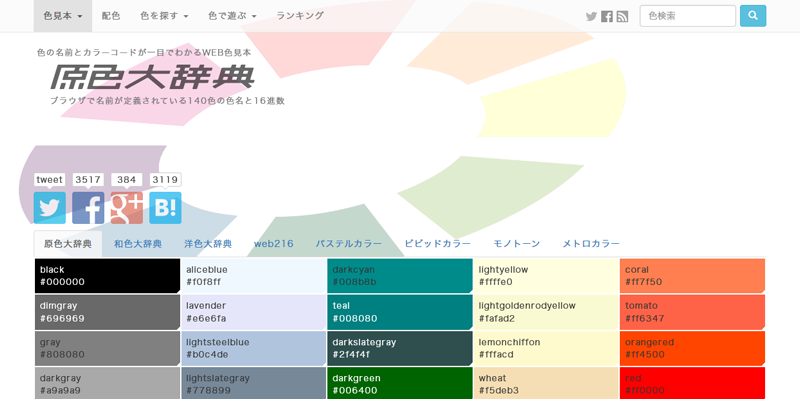Share via the large Facebook button
Screen dimensions: 800x400
[x=88, y=208]
